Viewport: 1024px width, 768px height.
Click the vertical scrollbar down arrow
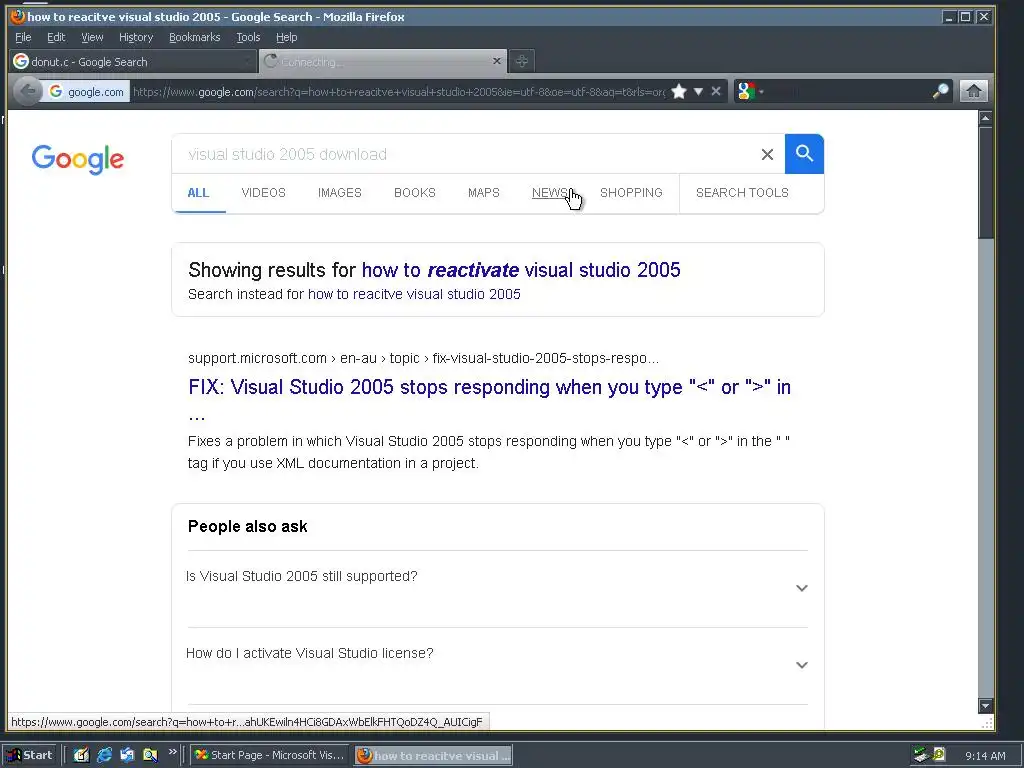click(985, 705)
